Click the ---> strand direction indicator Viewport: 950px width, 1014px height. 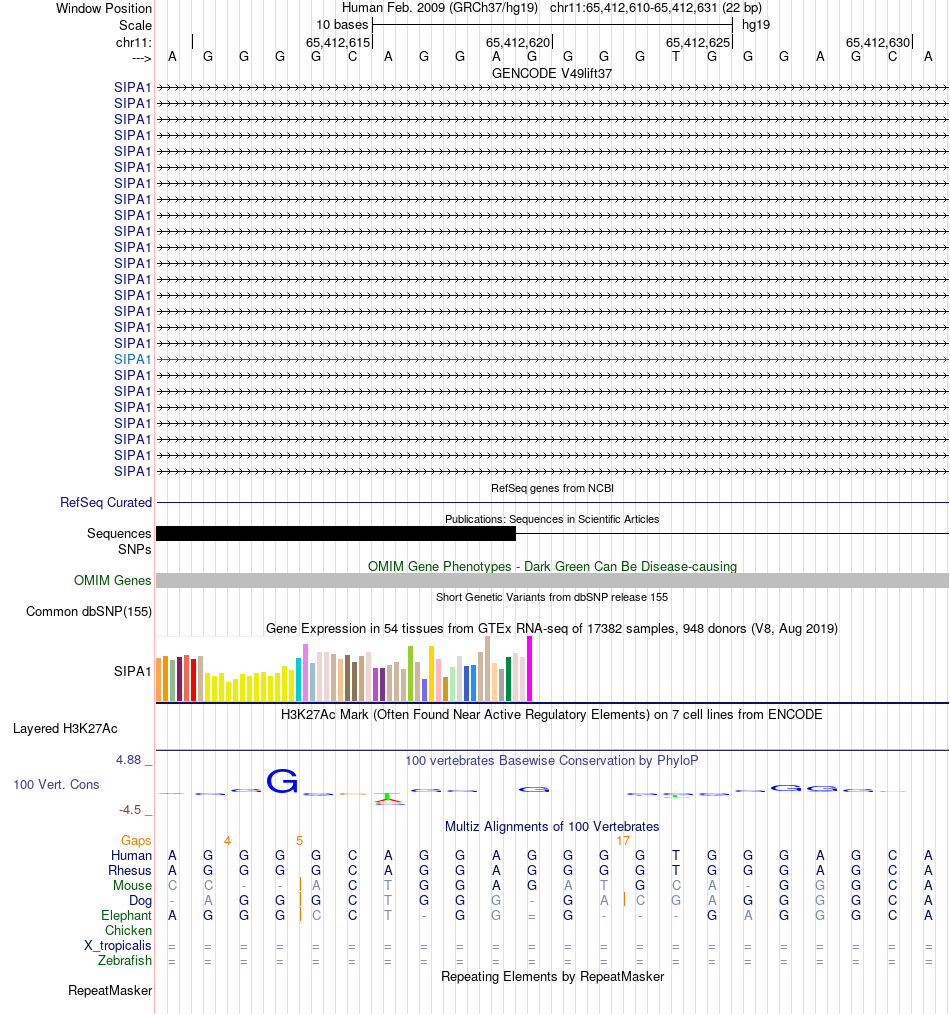141,59
